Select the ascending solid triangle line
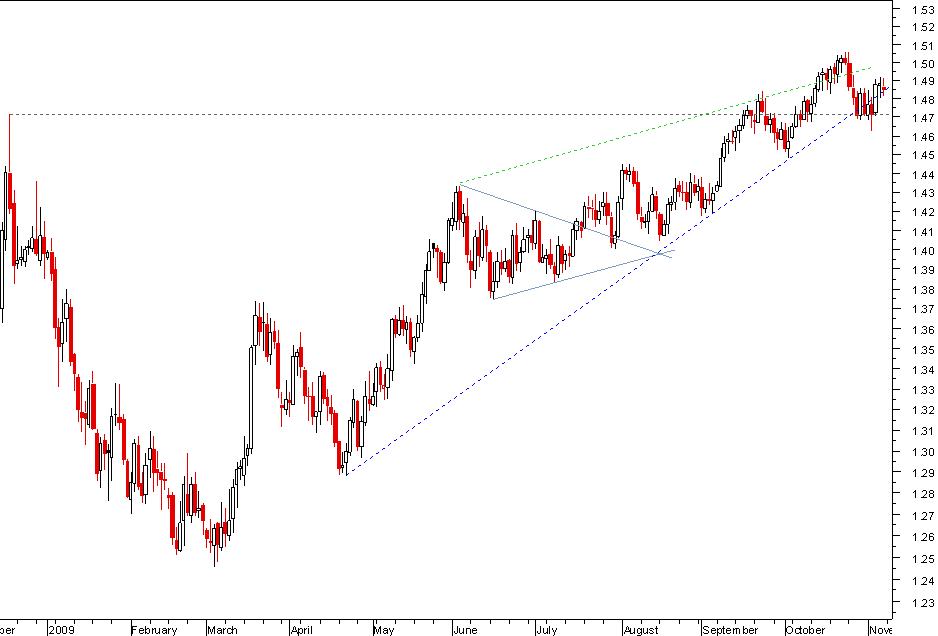 (x=583, y=275)
